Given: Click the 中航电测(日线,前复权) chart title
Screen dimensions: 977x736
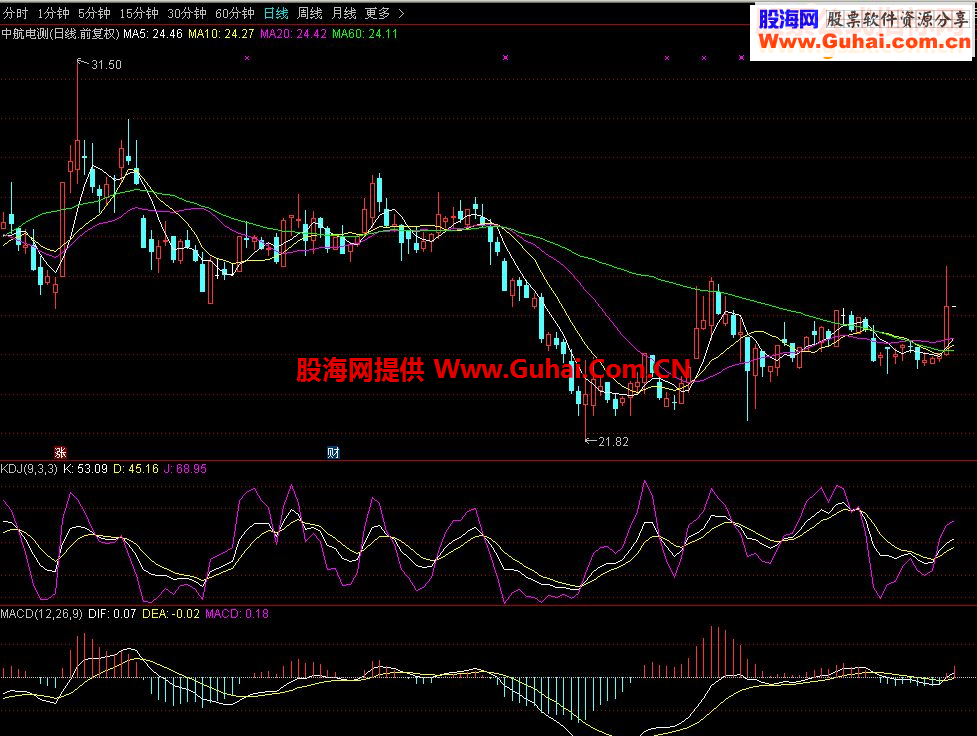Looking at the screenshot, I should pyautogui.click(x=60, y=34).
